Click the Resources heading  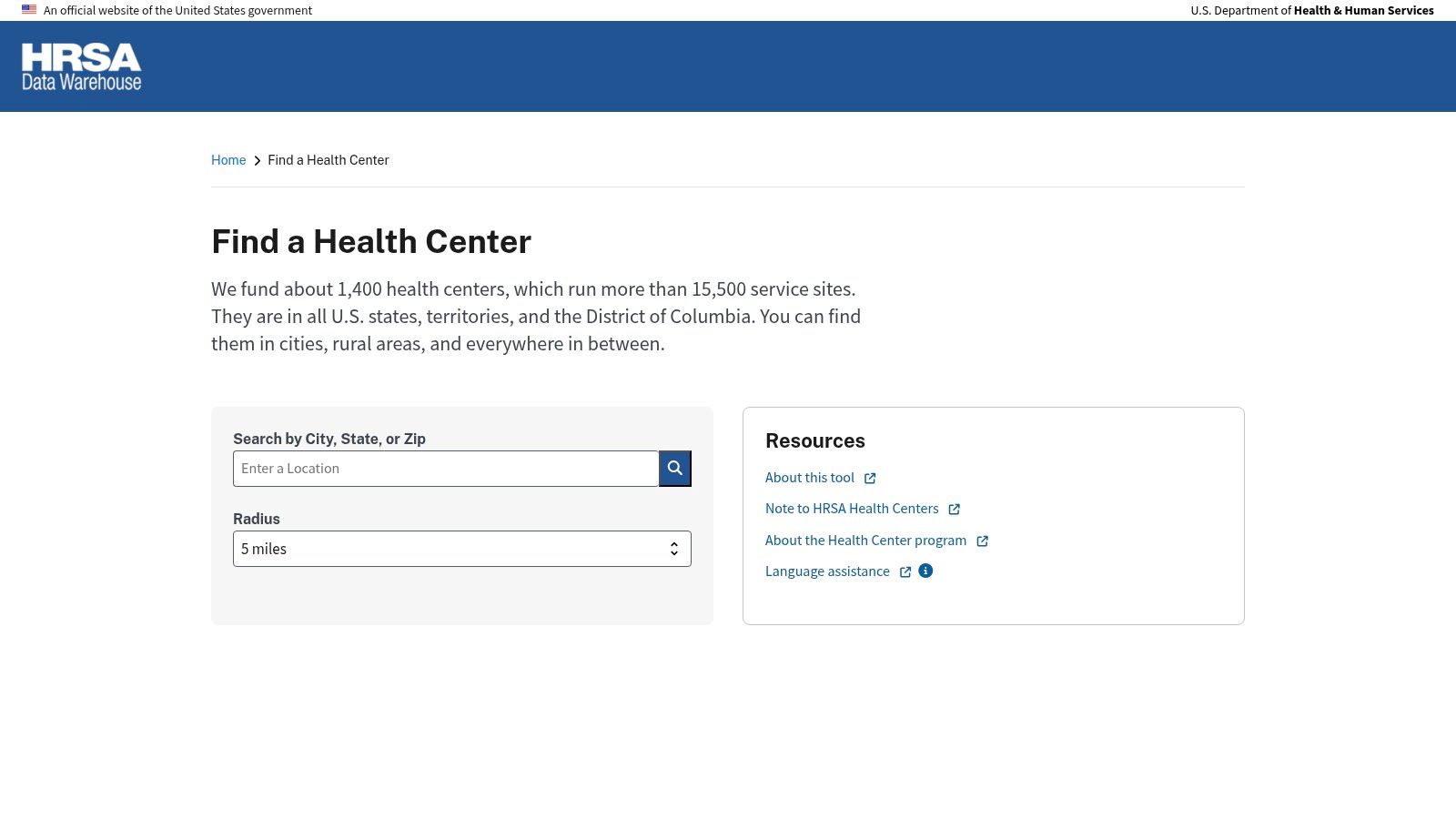pos(815,440)
